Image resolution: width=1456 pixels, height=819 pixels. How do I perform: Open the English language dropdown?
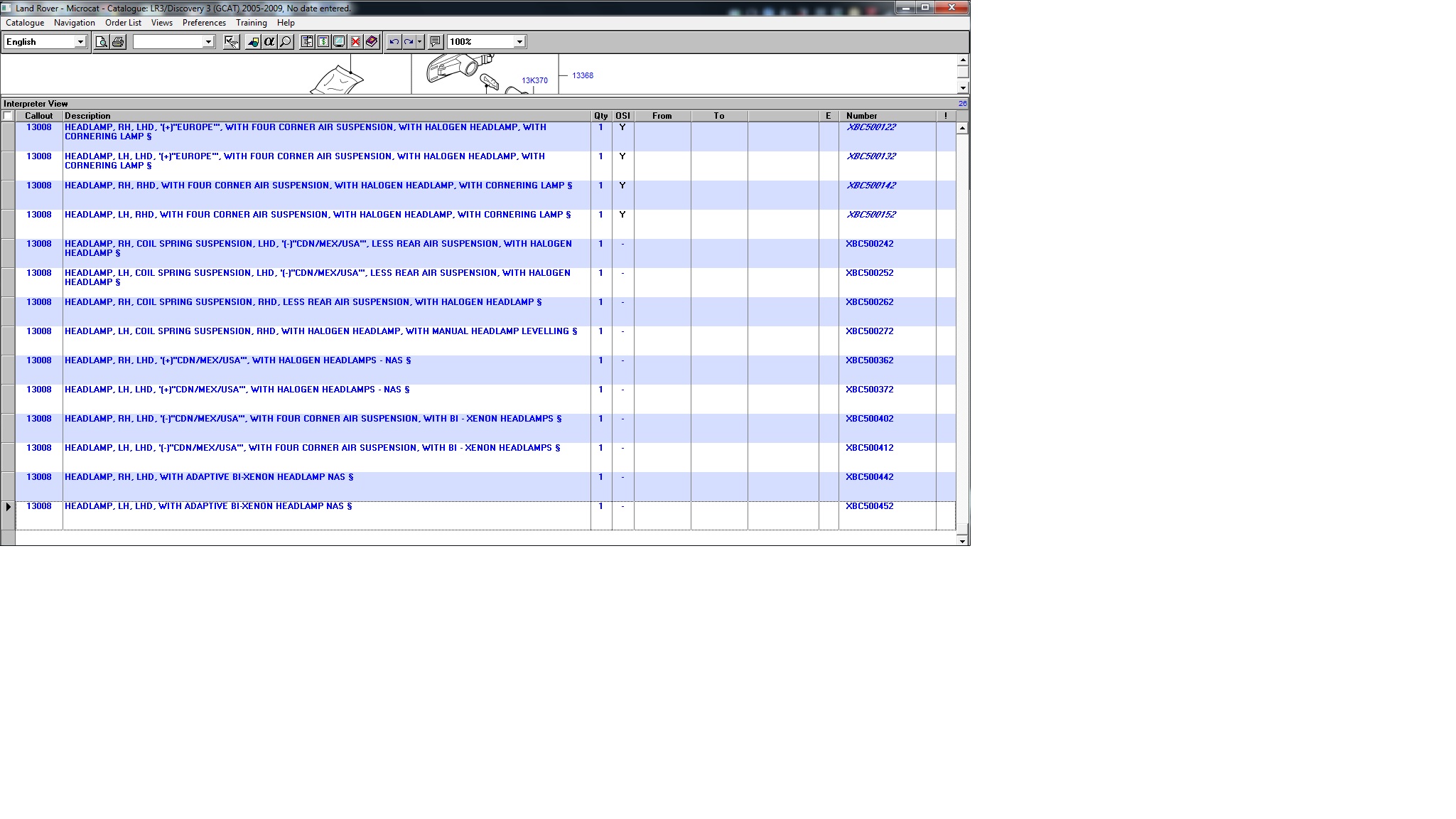[x=80, y=42]
